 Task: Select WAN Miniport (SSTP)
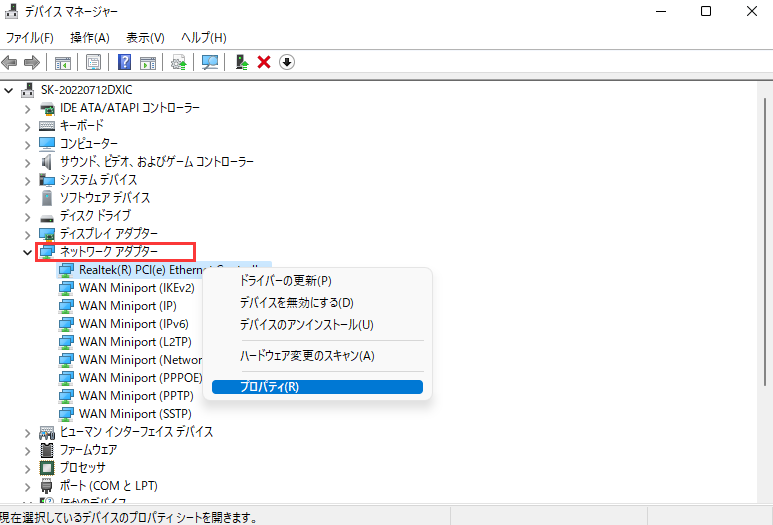click(135, 414)
